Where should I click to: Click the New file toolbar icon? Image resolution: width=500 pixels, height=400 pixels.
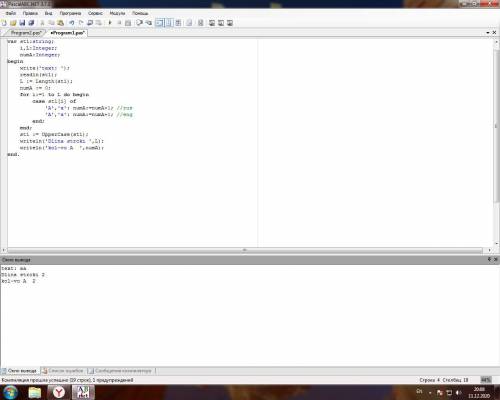[x=4, y=23]
